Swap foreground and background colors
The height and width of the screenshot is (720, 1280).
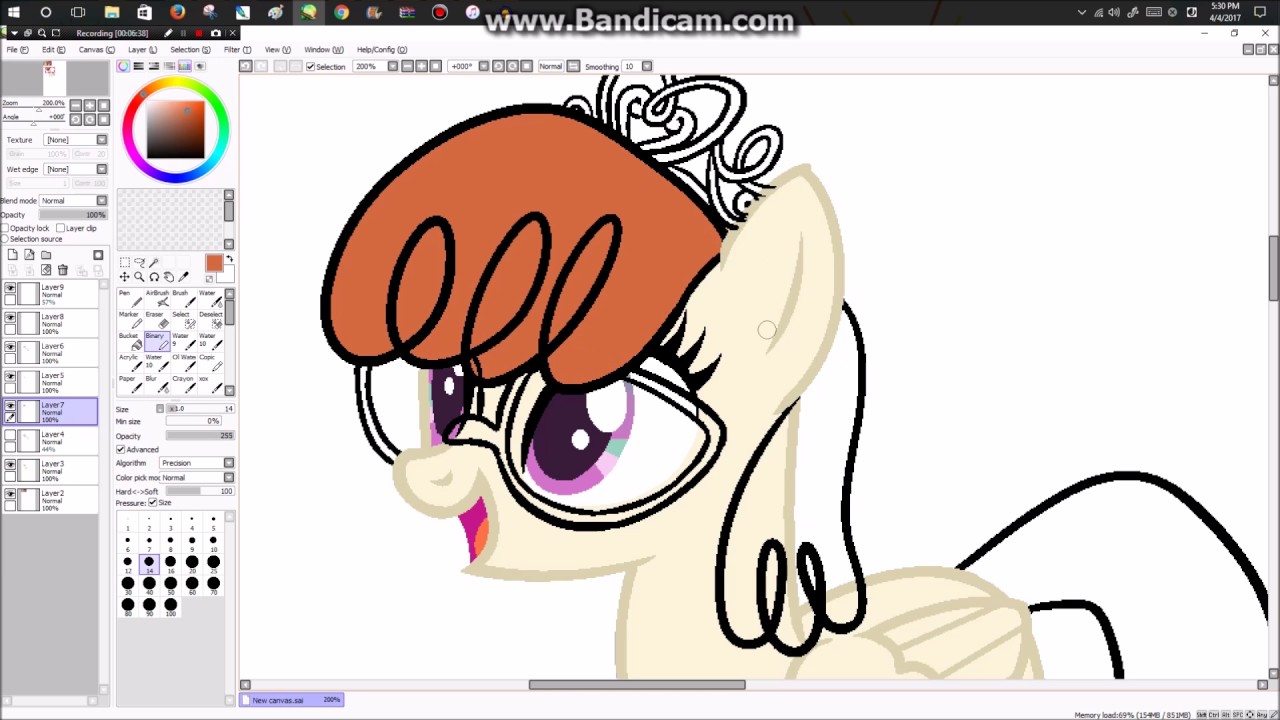click(229, 260)
